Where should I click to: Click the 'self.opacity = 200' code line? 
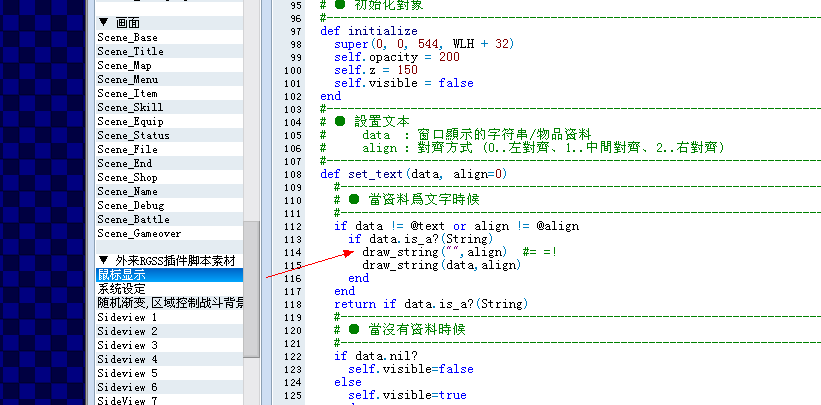point(396,57)
